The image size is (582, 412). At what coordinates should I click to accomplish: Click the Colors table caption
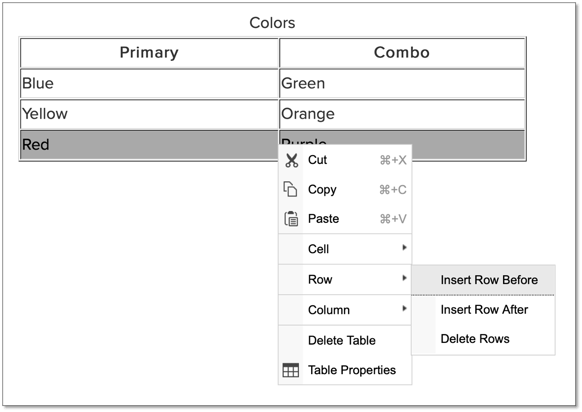click(272, 23)
